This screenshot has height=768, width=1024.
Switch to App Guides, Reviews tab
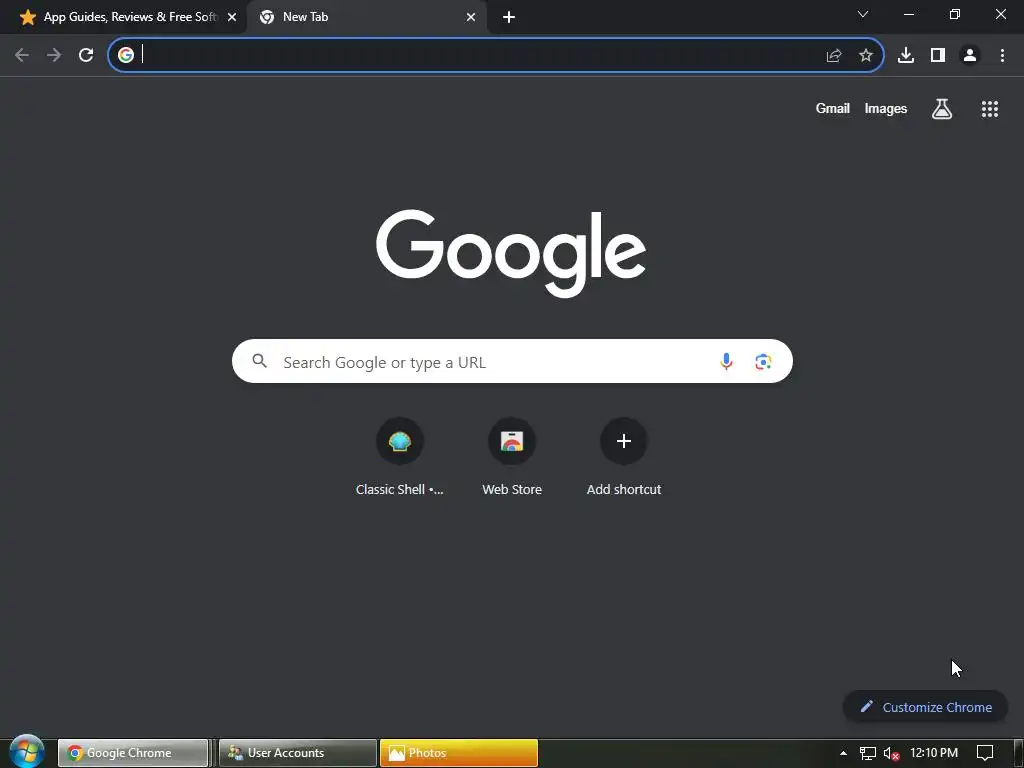coord(123,17)
